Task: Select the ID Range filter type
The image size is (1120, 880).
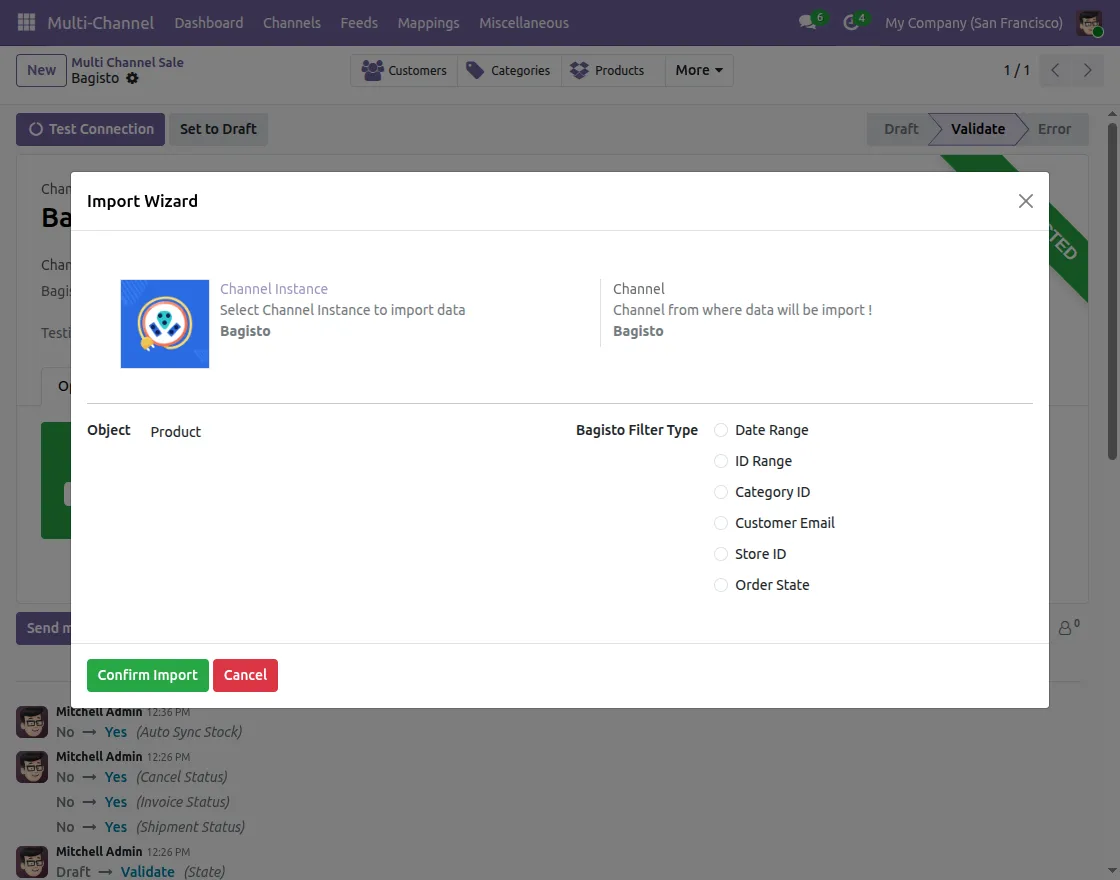Action: (x=721, y=461)
